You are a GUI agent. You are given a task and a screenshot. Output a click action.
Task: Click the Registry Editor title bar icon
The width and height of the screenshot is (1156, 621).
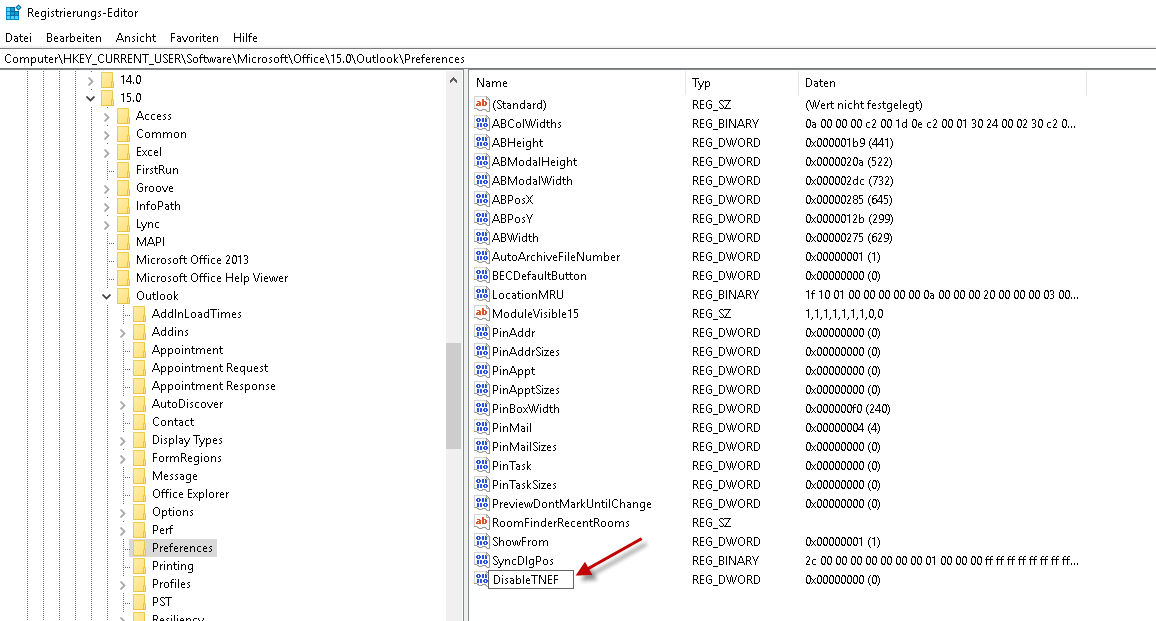point(13,13)
